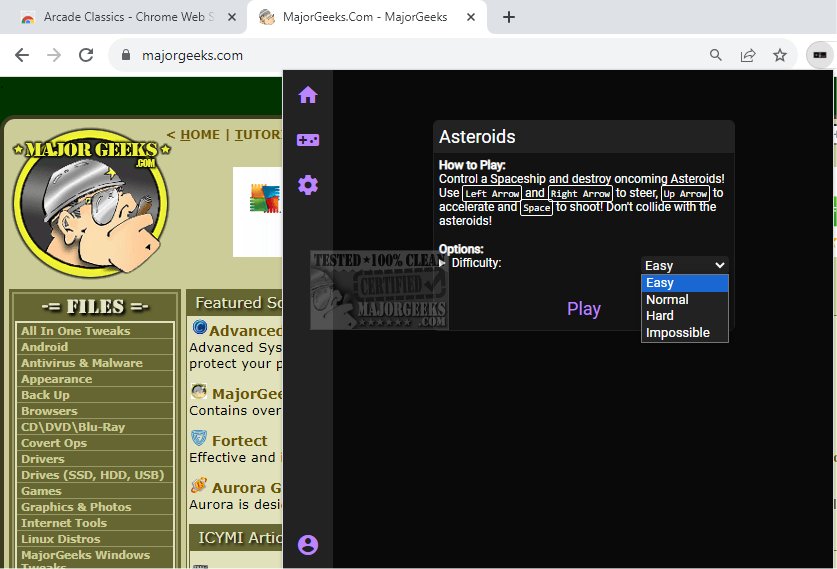Switch to the MajorGeeks.Com tab
The width and height of the screenshot is (837, 569).
tap(365, 17)
